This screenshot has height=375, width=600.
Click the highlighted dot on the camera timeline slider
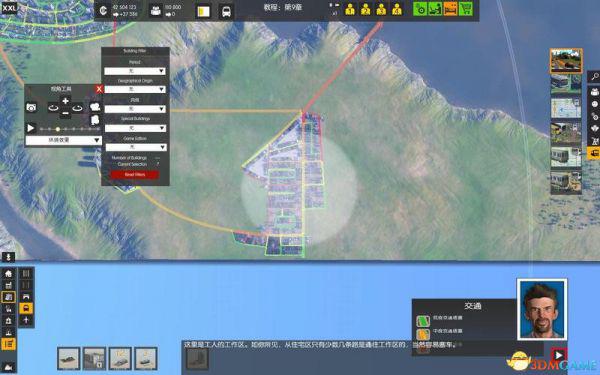pos(58,129)
